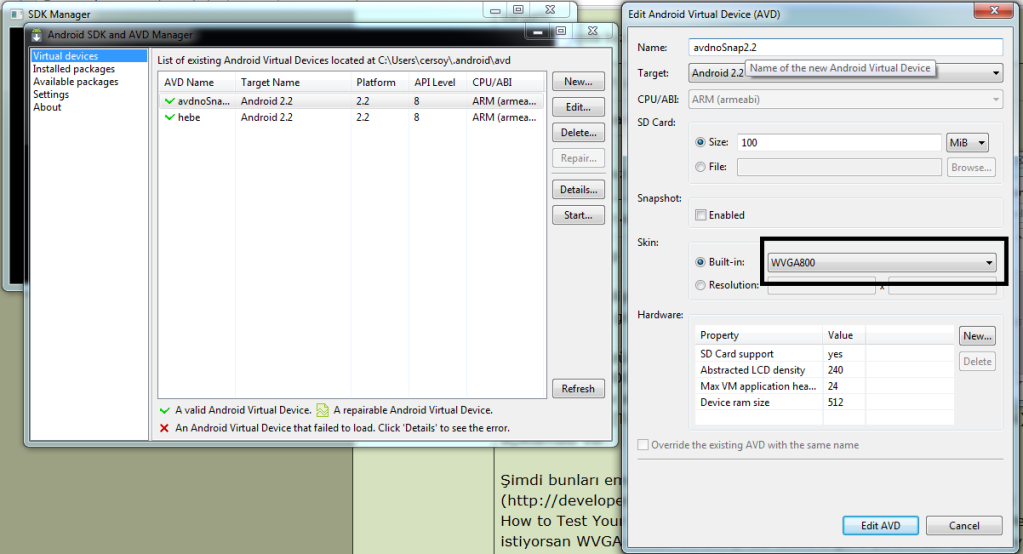Open the MiB size unit dropdown
Image resolution: width=1023 pixels, height=554 pixels.
[x=967, y=143]
